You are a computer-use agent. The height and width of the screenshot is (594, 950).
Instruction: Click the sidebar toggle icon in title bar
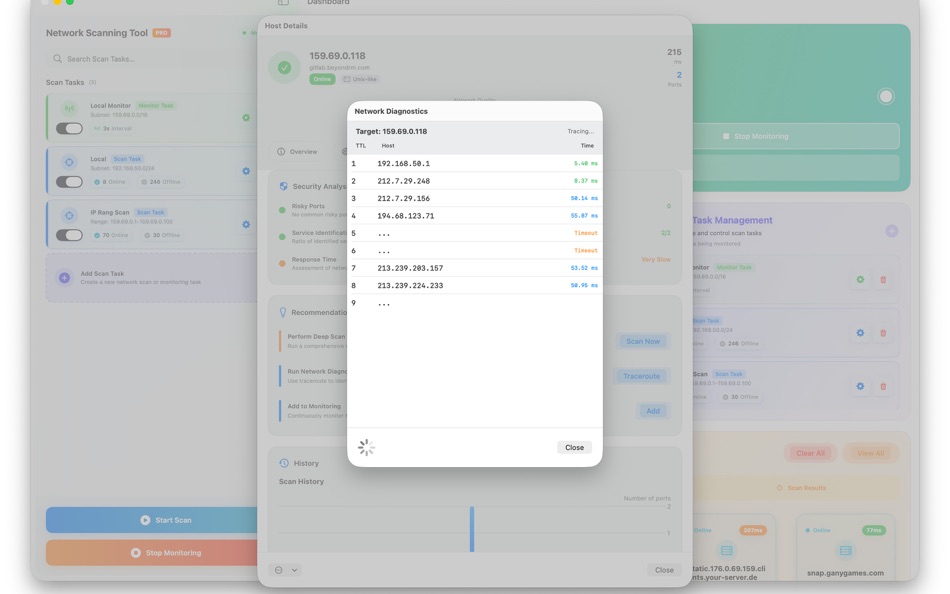[x=283, y=2]
